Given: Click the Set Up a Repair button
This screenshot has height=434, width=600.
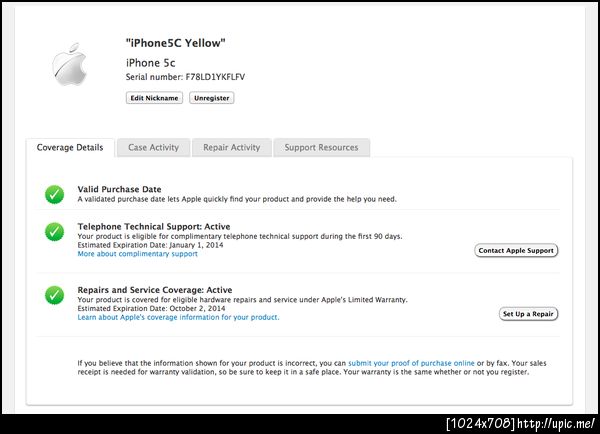Looking at the screenshot, I should [x=528, y=314].
